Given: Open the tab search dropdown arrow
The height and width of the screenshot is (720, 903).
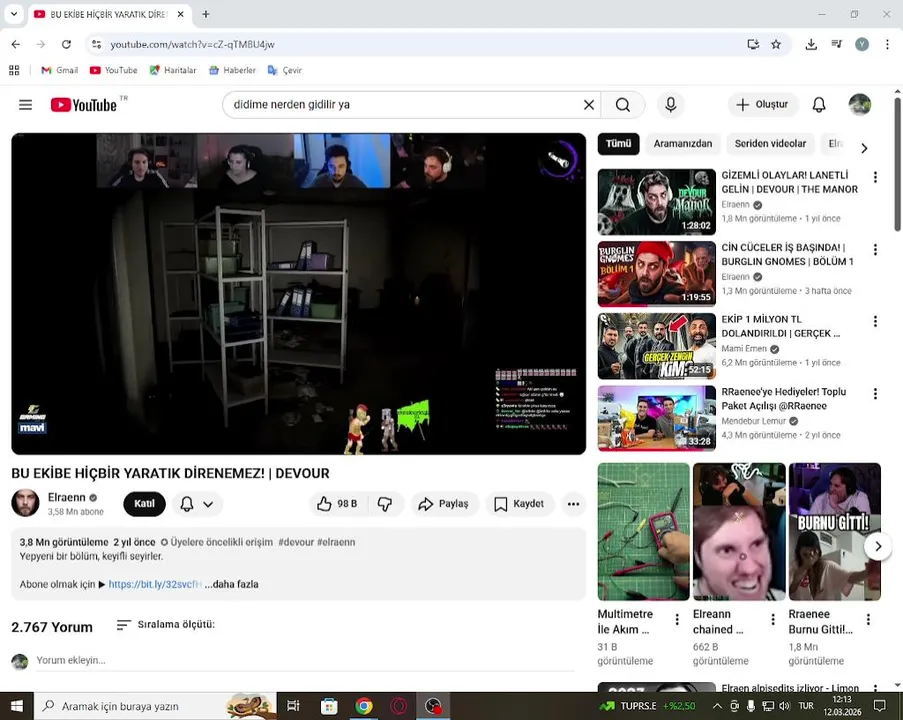Looking at the screenshot, I should pyautogui.click(x=14, y=14).
